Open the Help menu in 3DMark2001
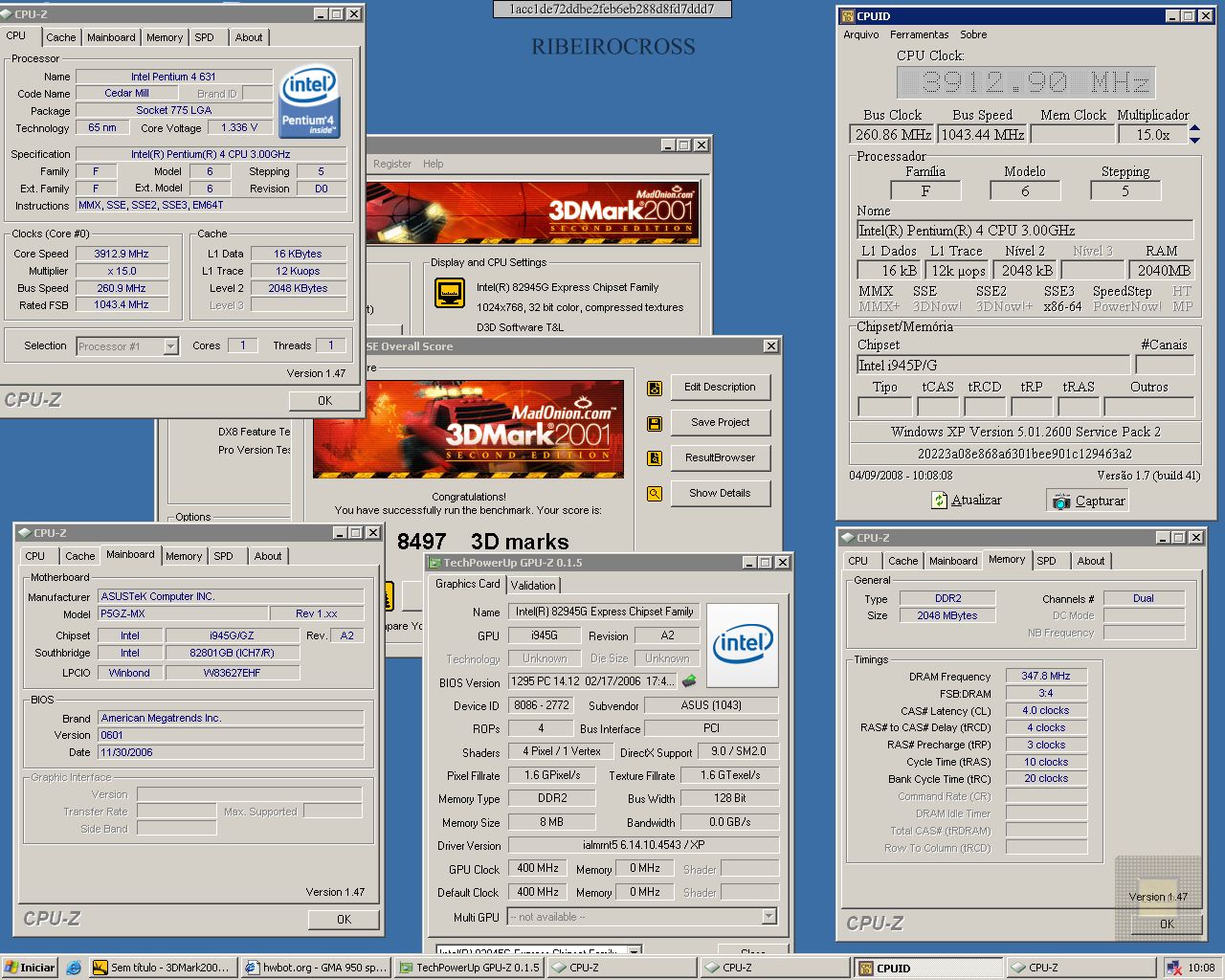Image resolution: width=1225 pixels, height=980 pixels. 434,164
